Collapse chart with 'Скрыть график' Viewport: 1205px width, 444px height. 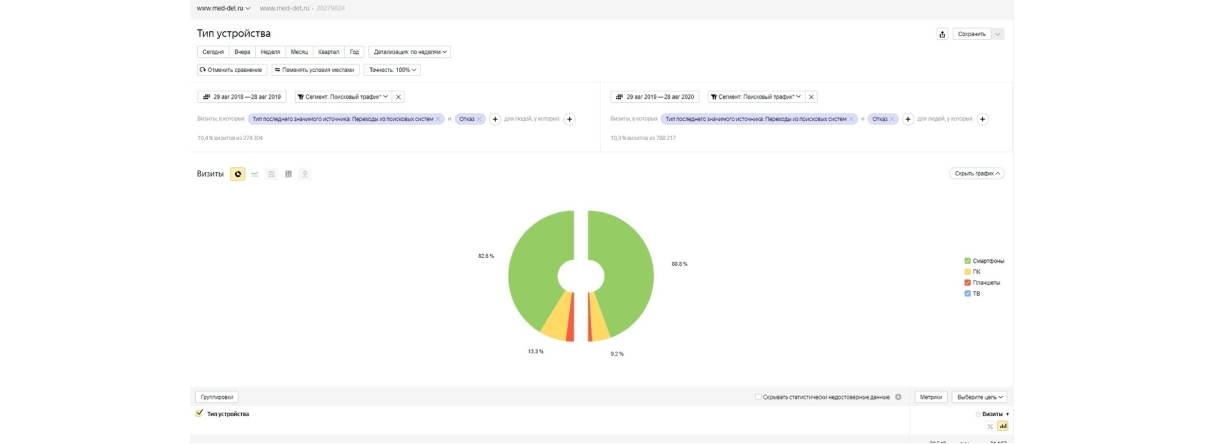tap(977, 174)
